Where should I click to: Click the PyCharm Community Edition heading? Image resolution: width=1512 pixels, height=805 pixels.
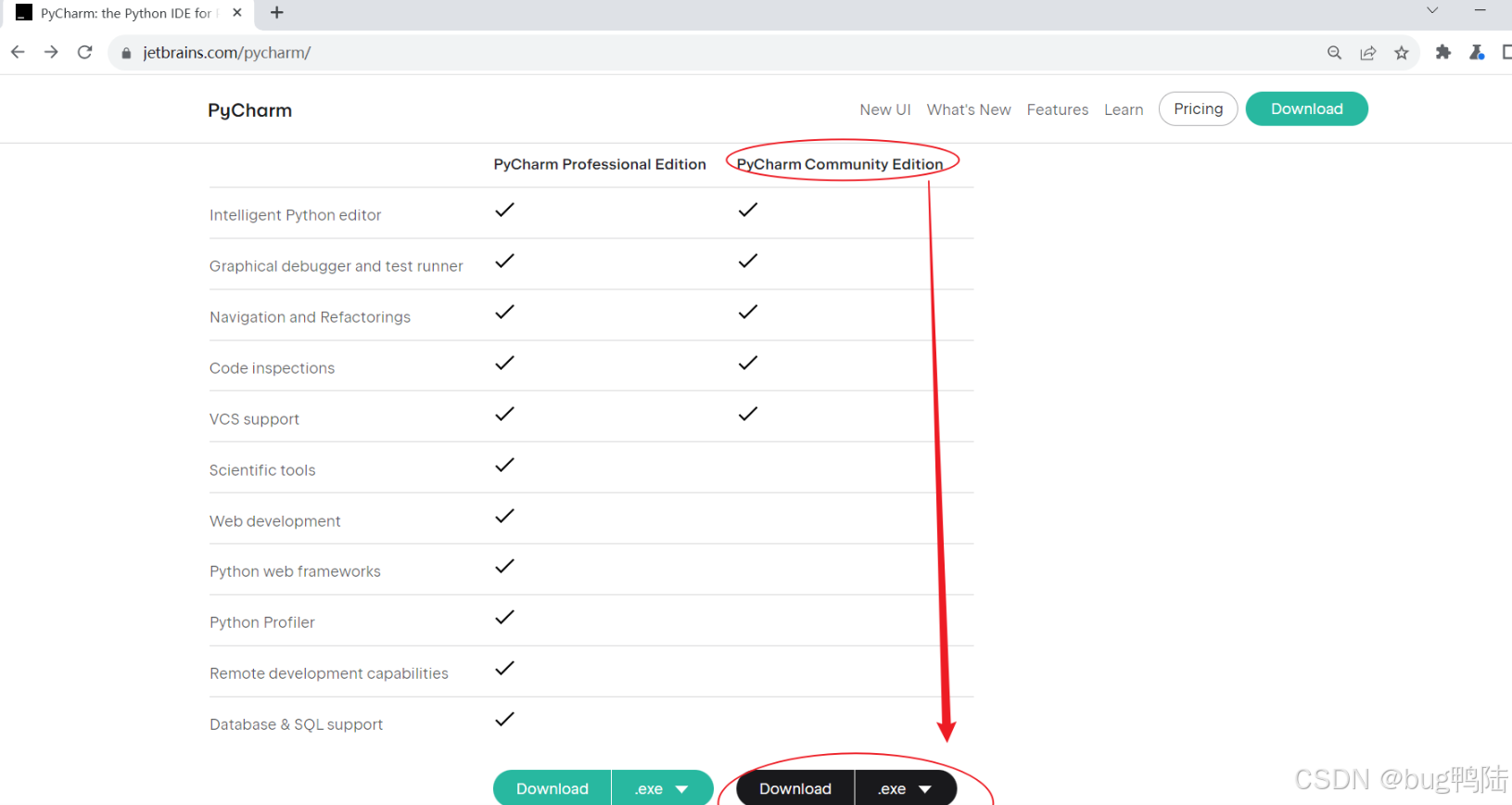[x=840, y=164]
